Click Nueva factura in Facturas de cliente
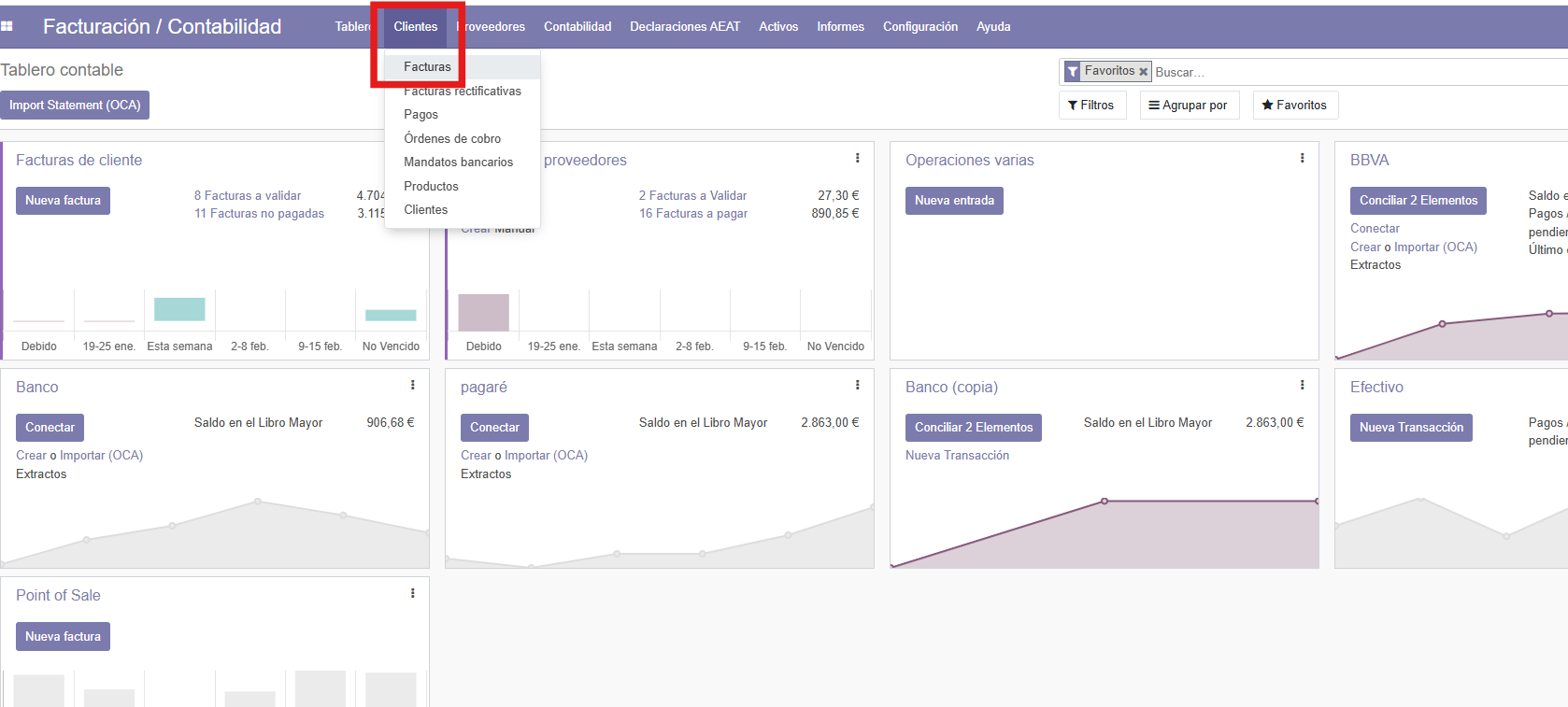 [x=63, y=201]
